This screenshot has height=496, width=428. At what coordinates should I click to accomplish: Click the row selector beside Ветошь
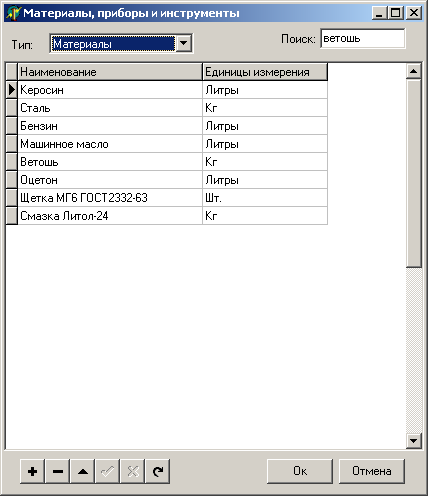pyautogui.click(x=12, y=162)
